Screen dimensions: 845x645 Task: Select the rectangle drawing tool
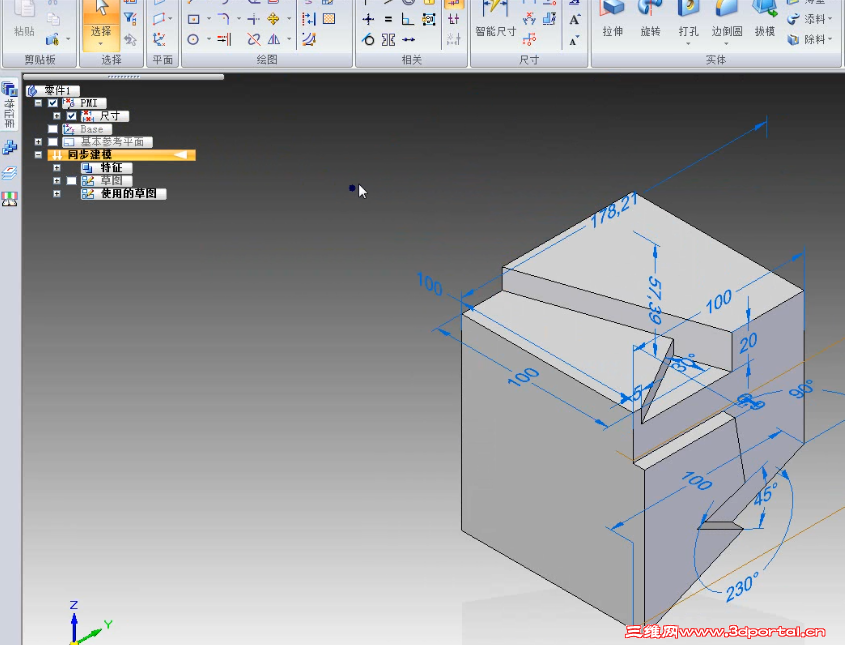[193, 19]
